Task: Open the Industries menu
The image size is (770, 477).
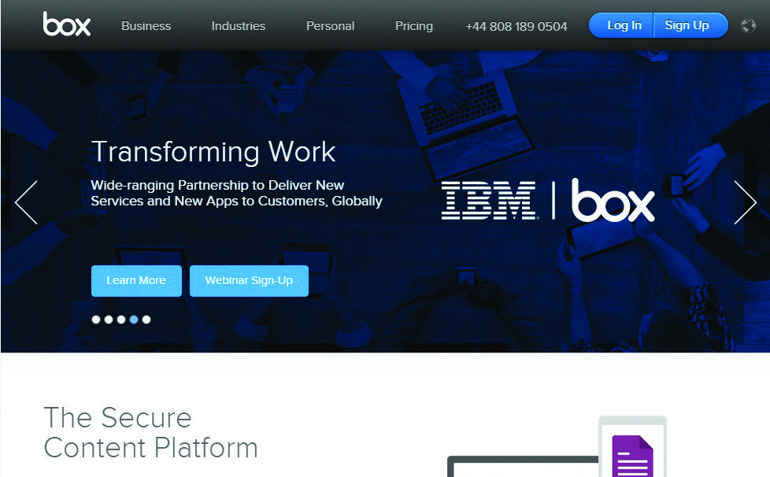Action: (x=238, y=26)
